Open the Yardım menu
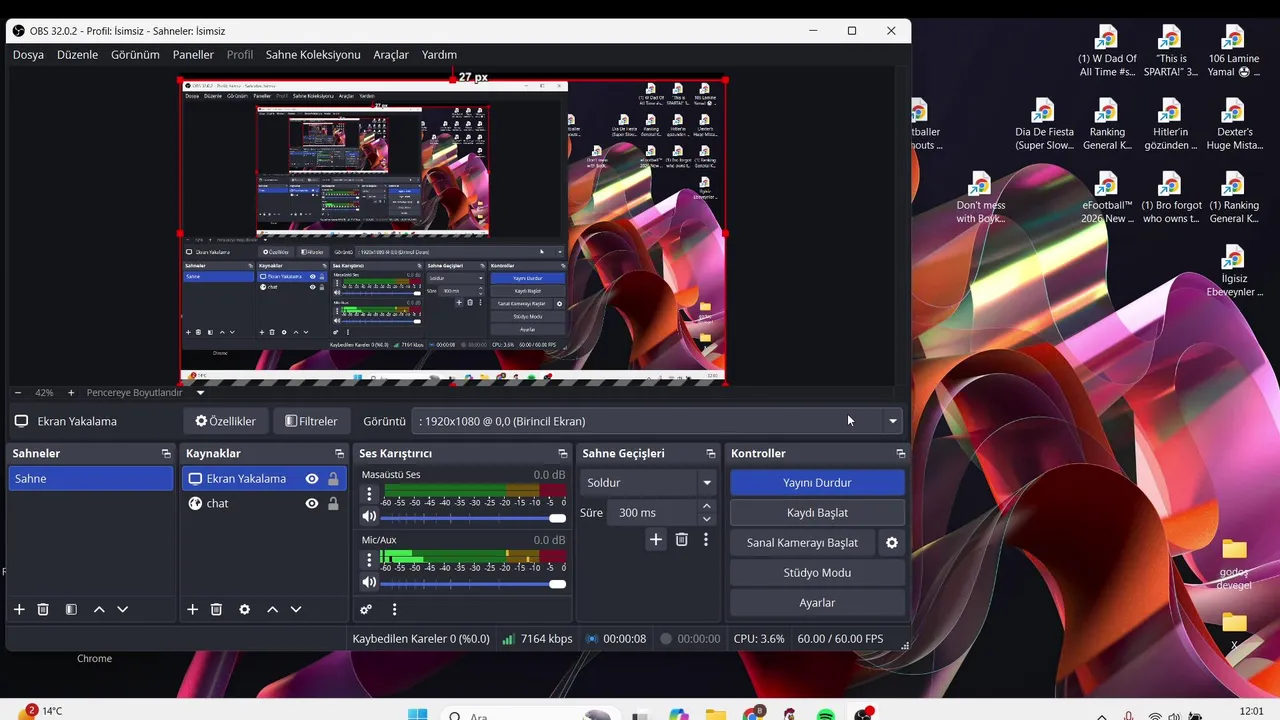 pos(439,55)
